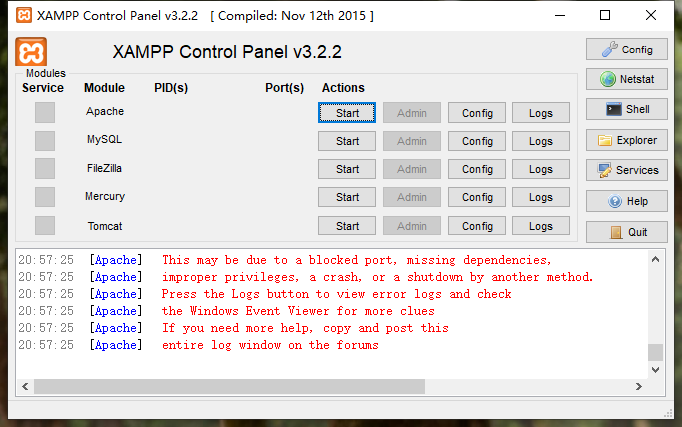682x427 pixels.
Task: Launch Shell using the terminal icon
Action: tap(627, 109)
